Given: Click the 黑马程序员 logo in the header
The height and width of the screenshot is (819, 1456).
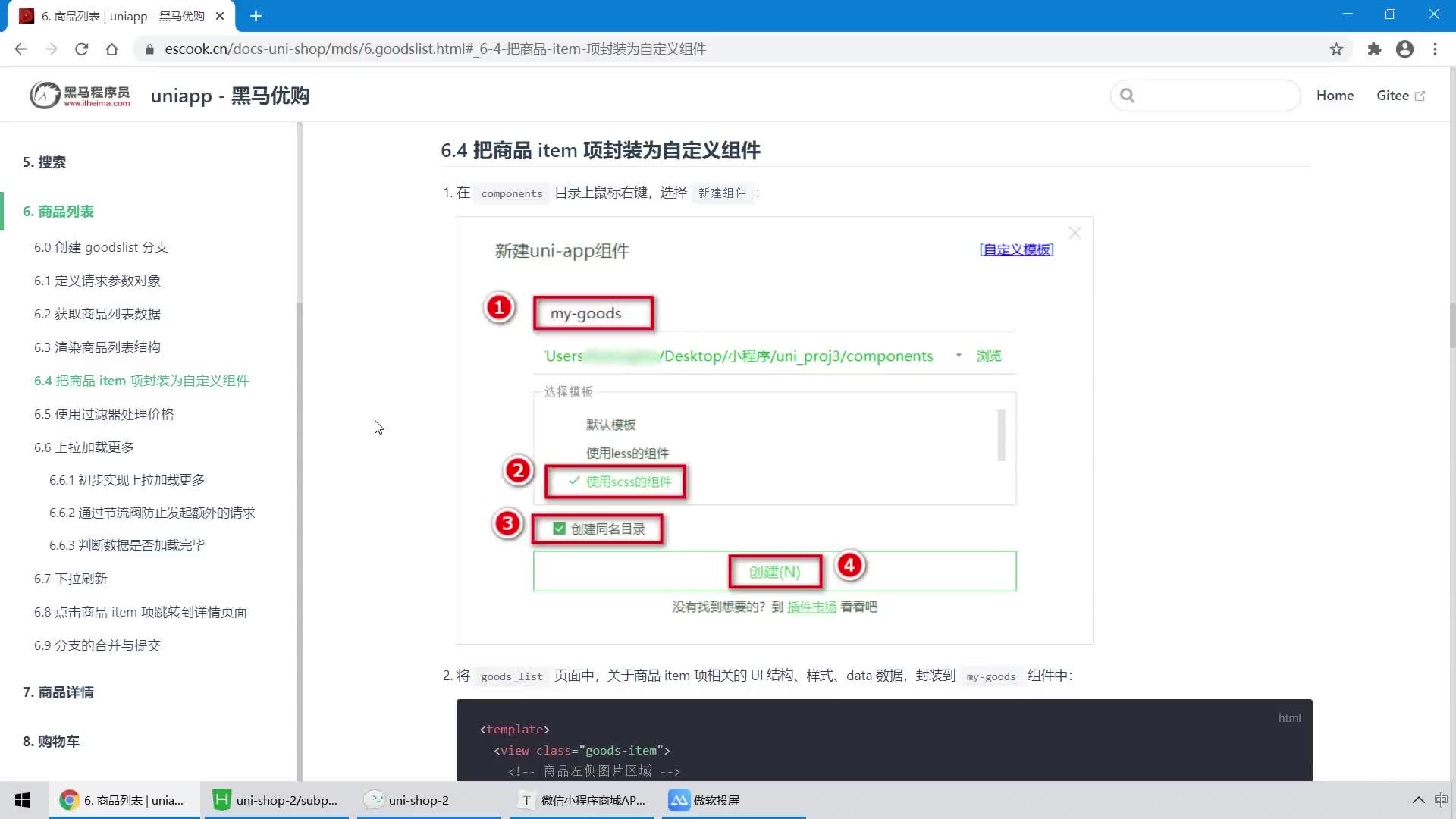Looking at the screenshot, I should (80, 96).
